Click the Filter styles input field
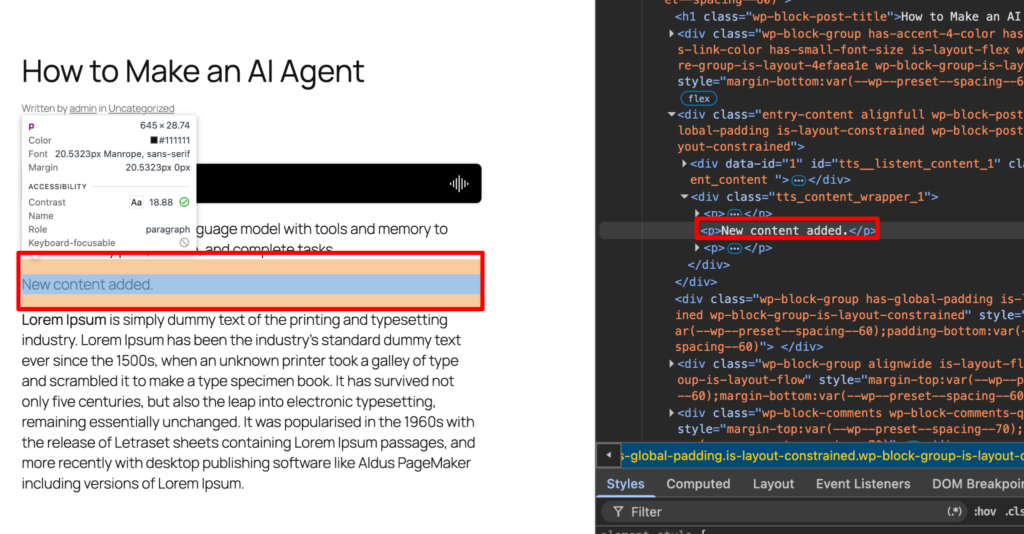The image size is (1024, 534). [784, 512]
